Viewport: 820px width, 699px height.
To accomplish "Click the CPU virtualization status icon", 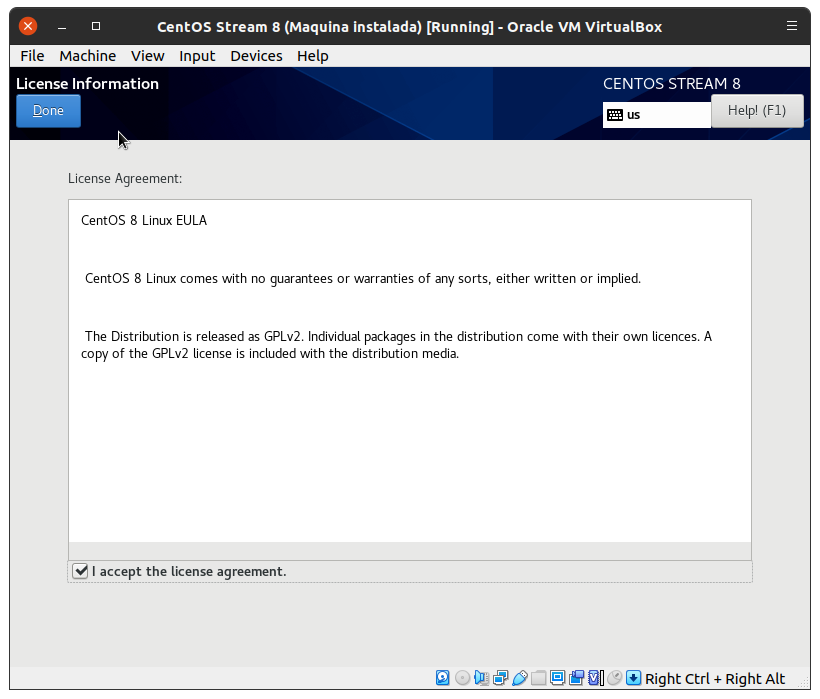I will click(596, 678).
